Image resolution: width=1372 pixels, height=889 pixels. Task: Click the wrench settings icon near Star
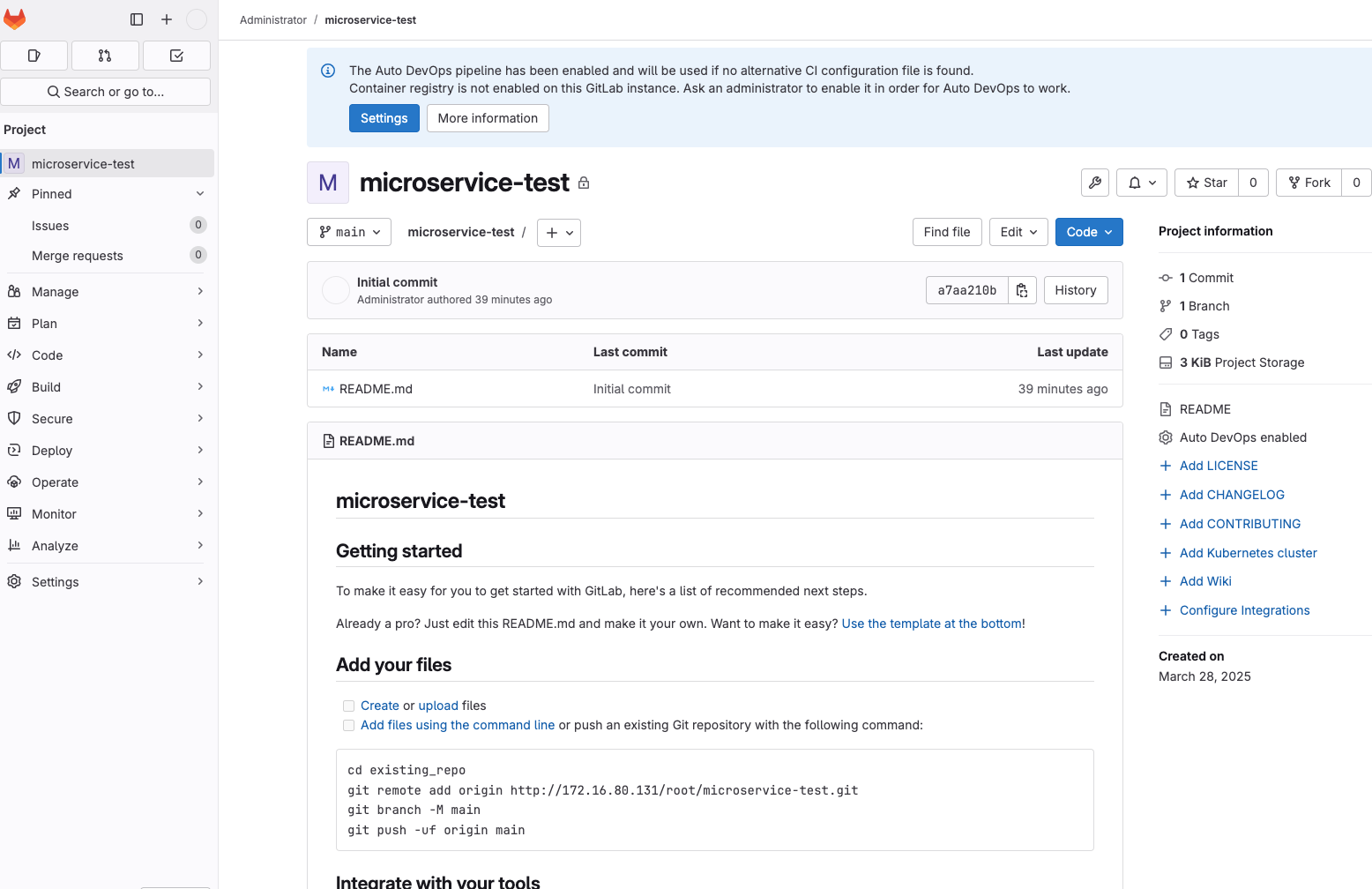click(1095, 183)
